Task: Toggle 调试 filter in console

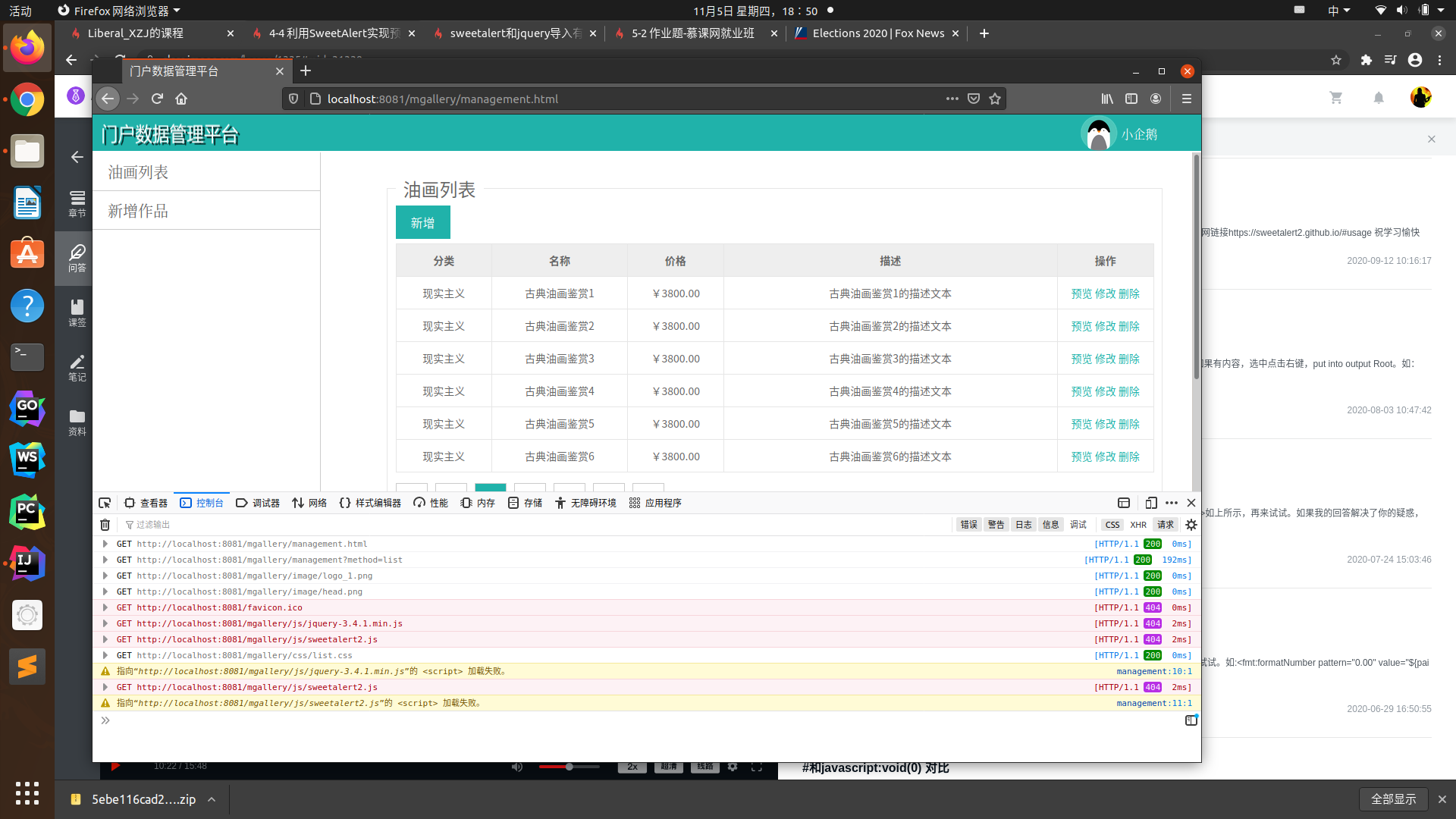Action: pyautogui.click(x=1078, y=525)
